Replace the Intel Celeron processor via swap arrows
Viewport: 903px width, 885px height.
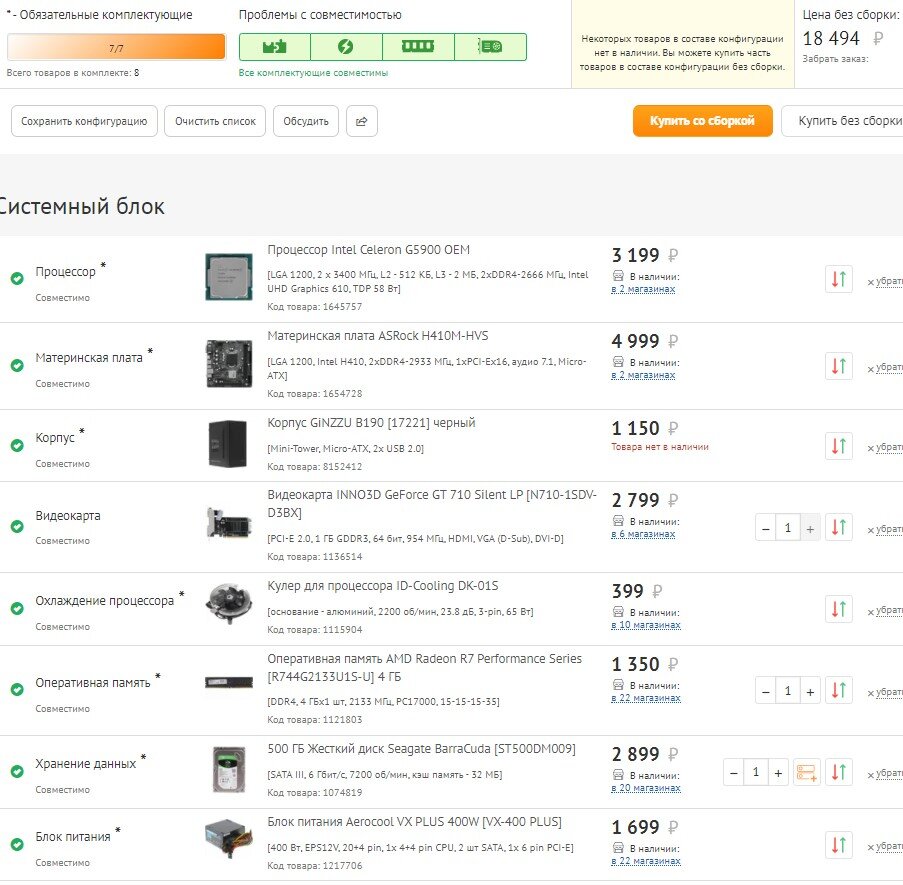point(838,279)
